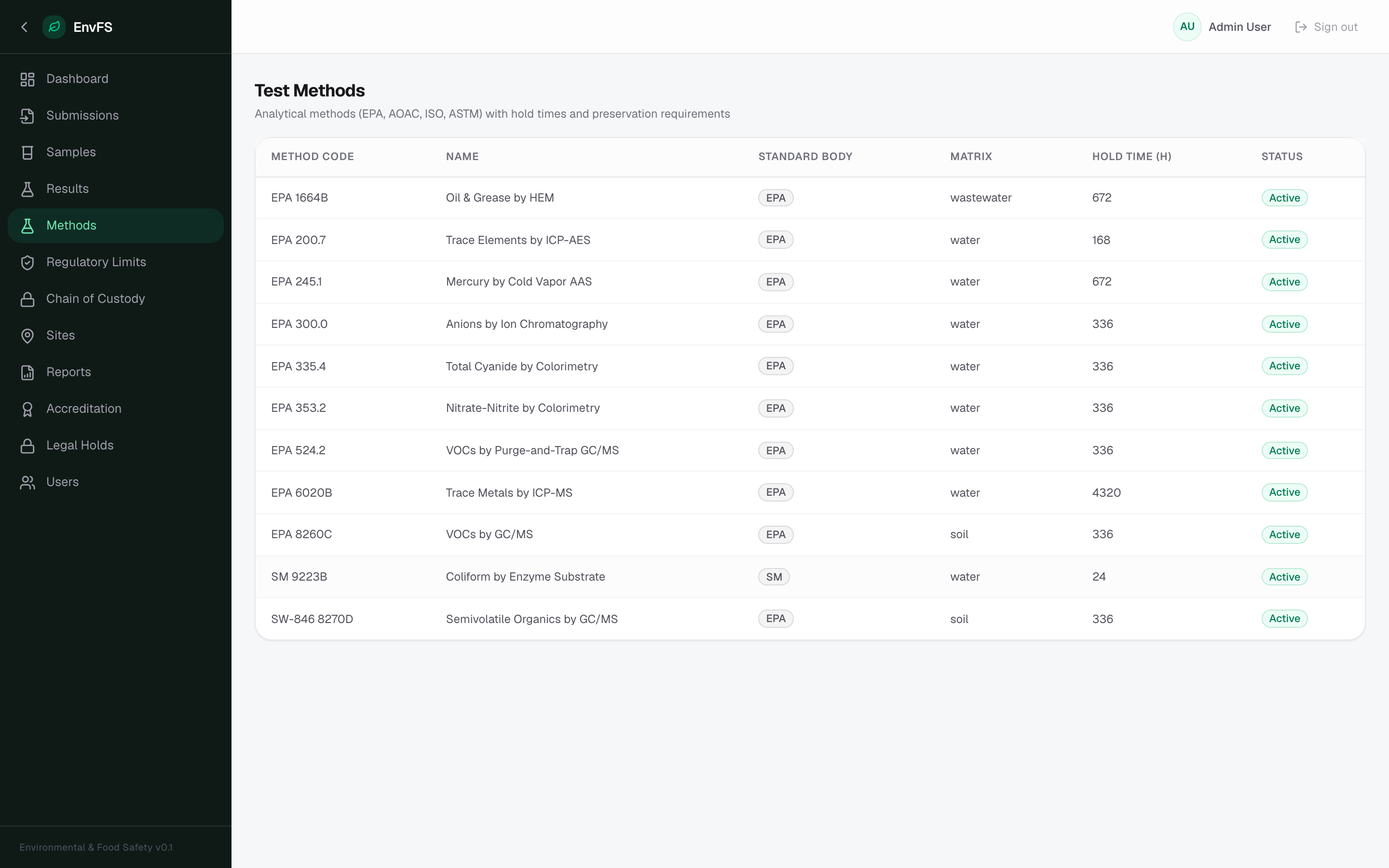Open Regulatory Limits page
The image size is (1389, 868).
click(115, 263)
